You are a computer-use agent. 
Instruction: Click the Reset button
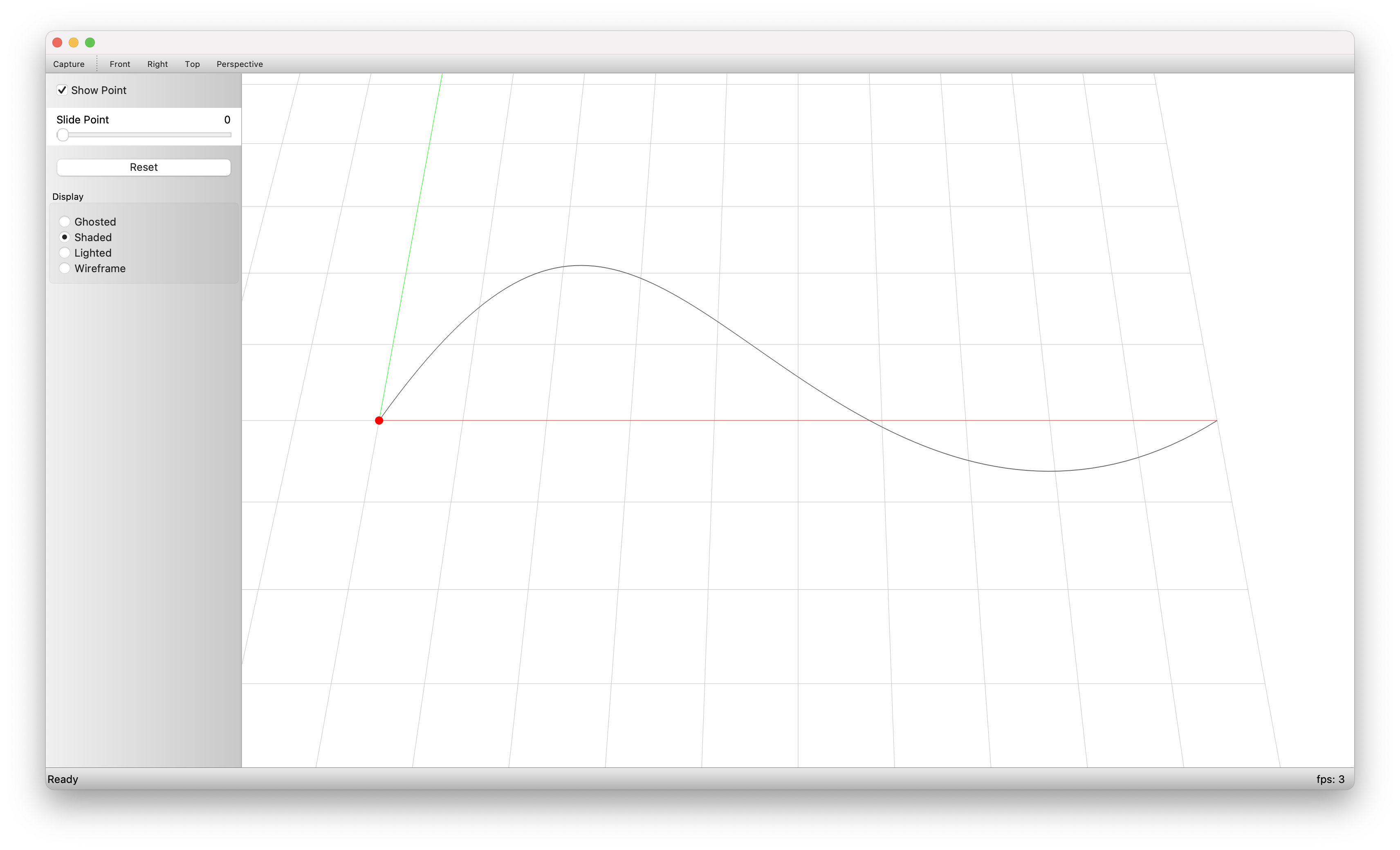[143, 167]
